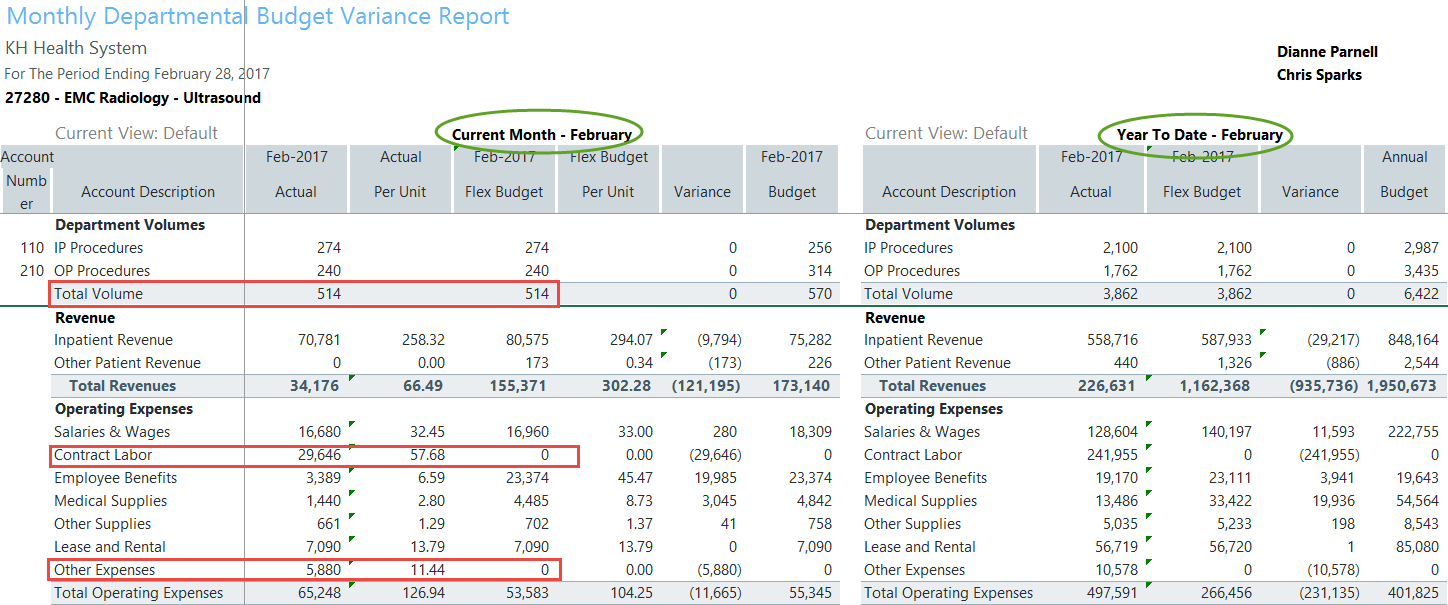Click the name Chris Sparks
The height and width of the screenshot is (605, 1448).
point(1319,75)
